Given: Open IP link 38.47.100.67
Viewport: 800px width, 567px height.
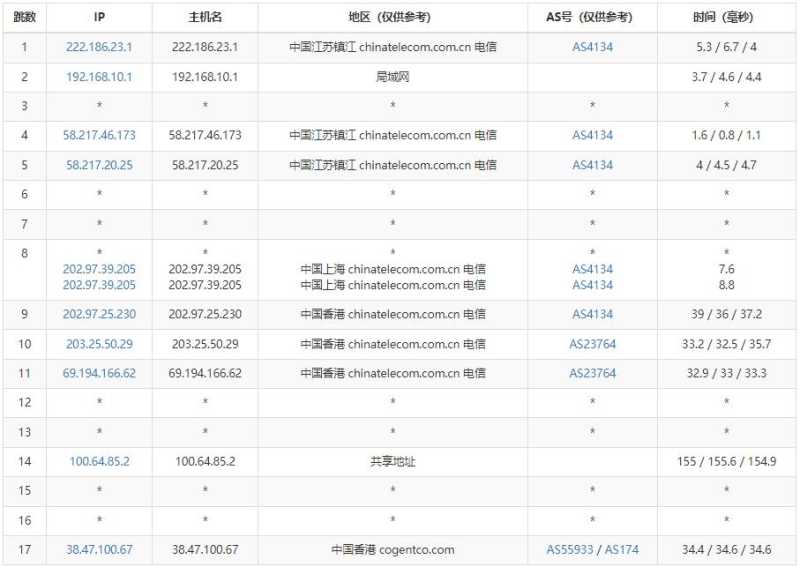Looking at the screenshot, I should coord(99,550).
